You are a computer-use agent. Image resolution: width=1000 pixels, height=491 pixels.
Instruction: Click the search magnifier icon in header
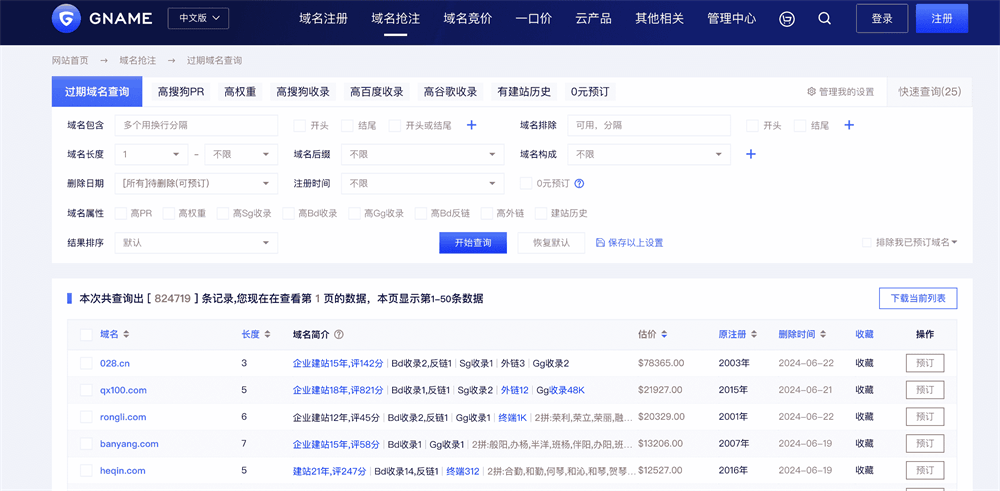824,19
